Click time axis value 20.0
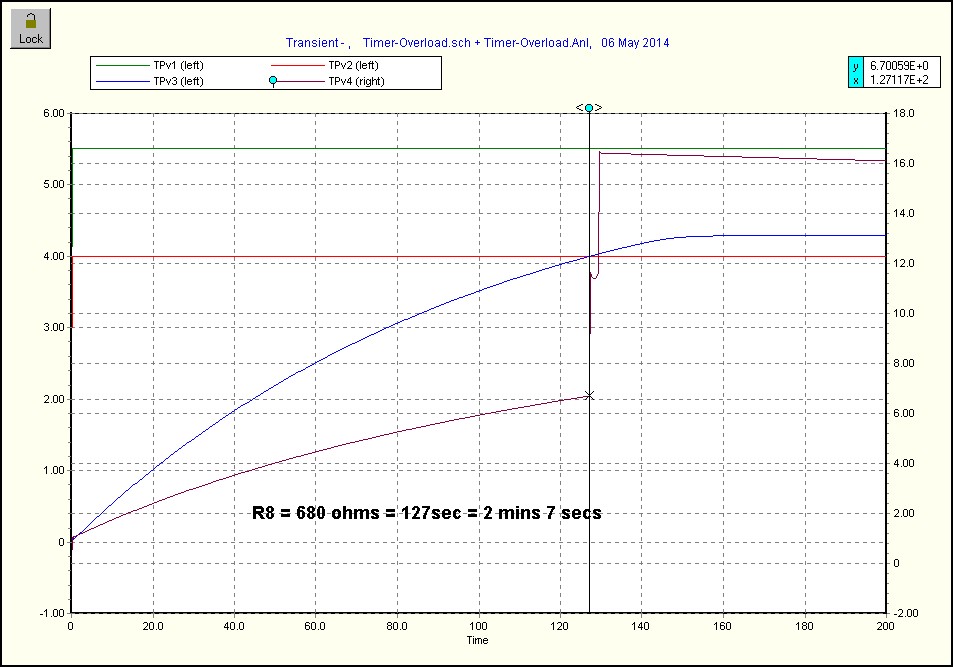953x667 pixels. click(153, 626)
